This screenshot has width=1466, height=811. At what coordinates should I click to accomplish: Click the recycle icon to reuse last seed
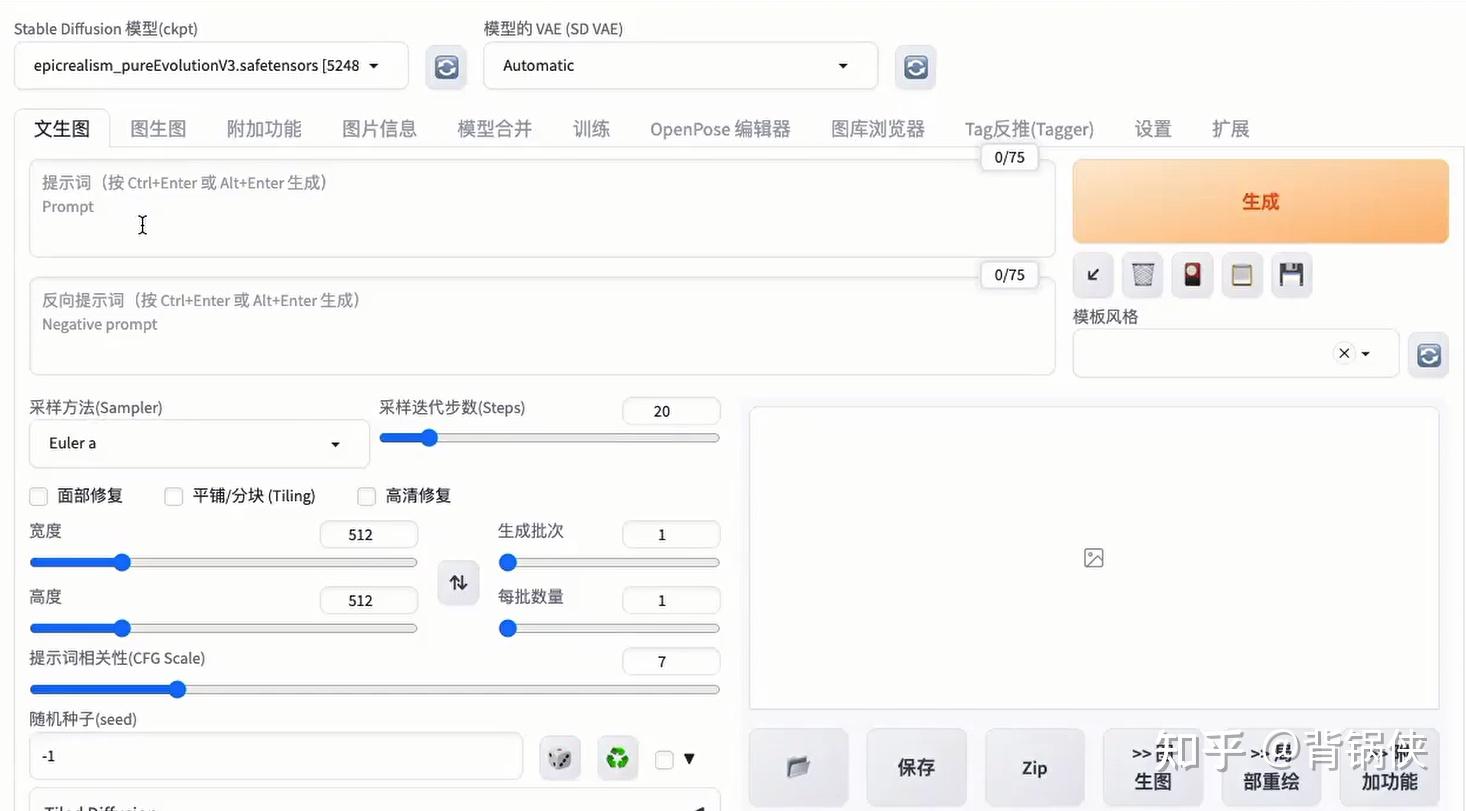[x=617, y=758]
